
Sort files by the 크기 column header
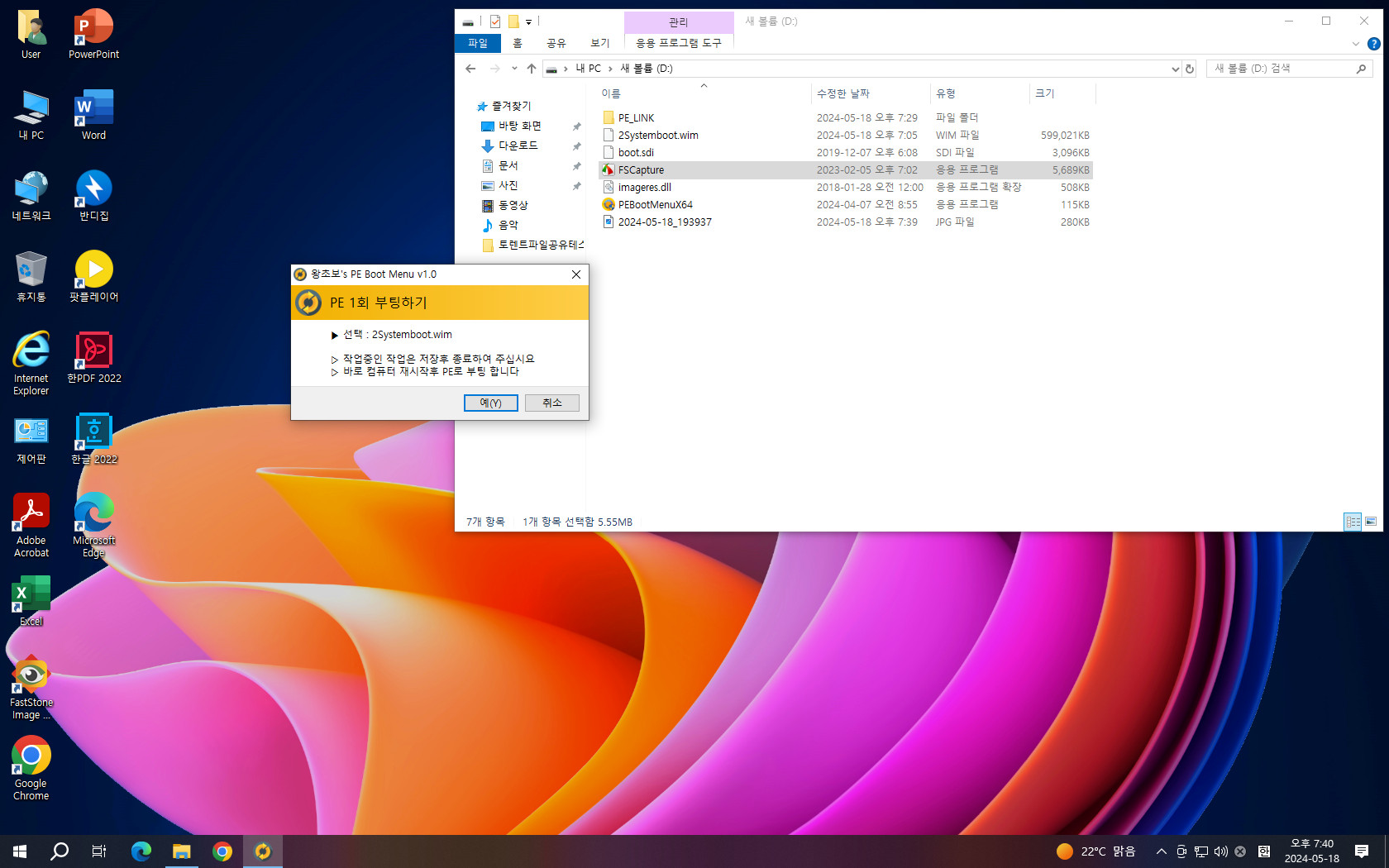[1062, 93]
